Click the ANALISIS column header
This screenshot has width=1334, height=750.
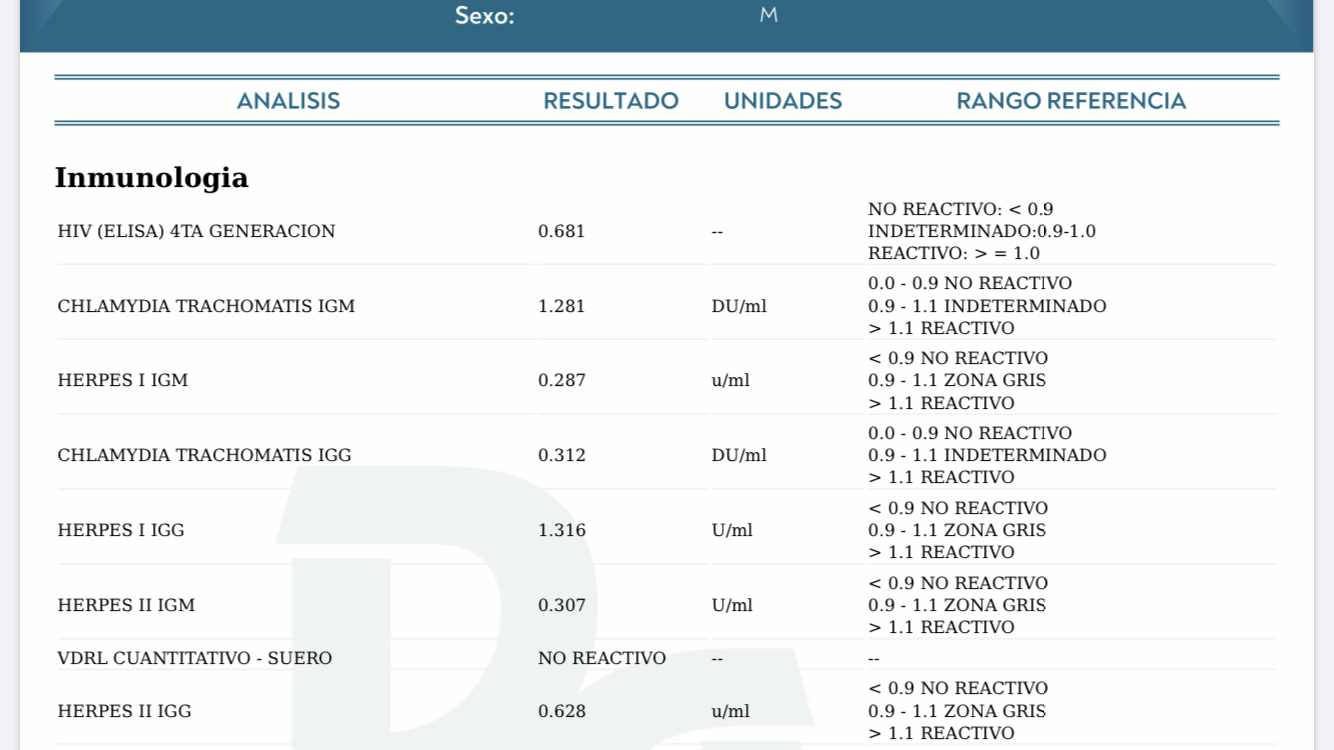(x=288, y=101)
